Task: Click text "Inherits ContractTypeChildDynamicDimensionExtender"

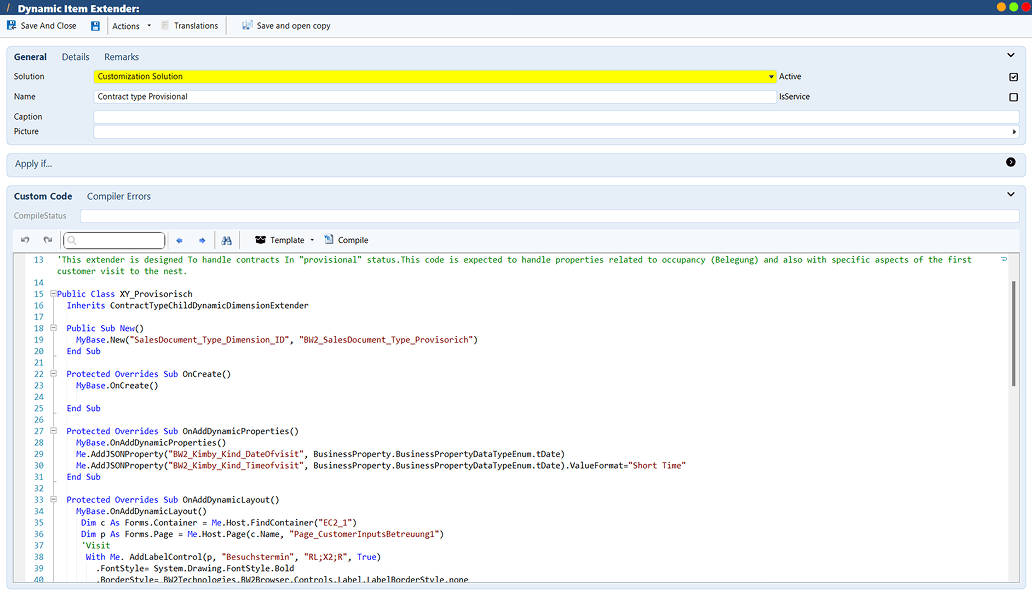Action: (188, 305)
